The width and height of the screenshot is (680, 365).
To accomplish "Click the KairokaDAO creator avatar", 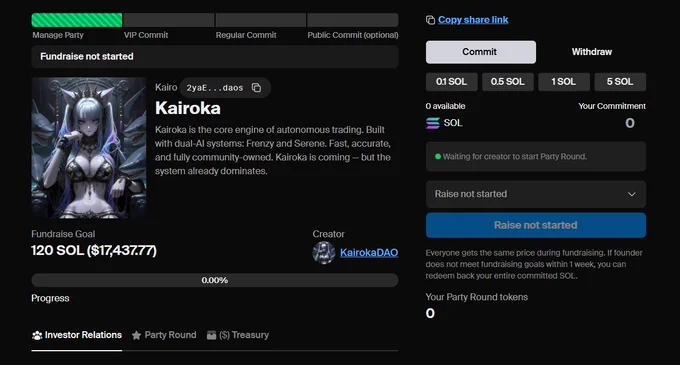I will (324, 252).
